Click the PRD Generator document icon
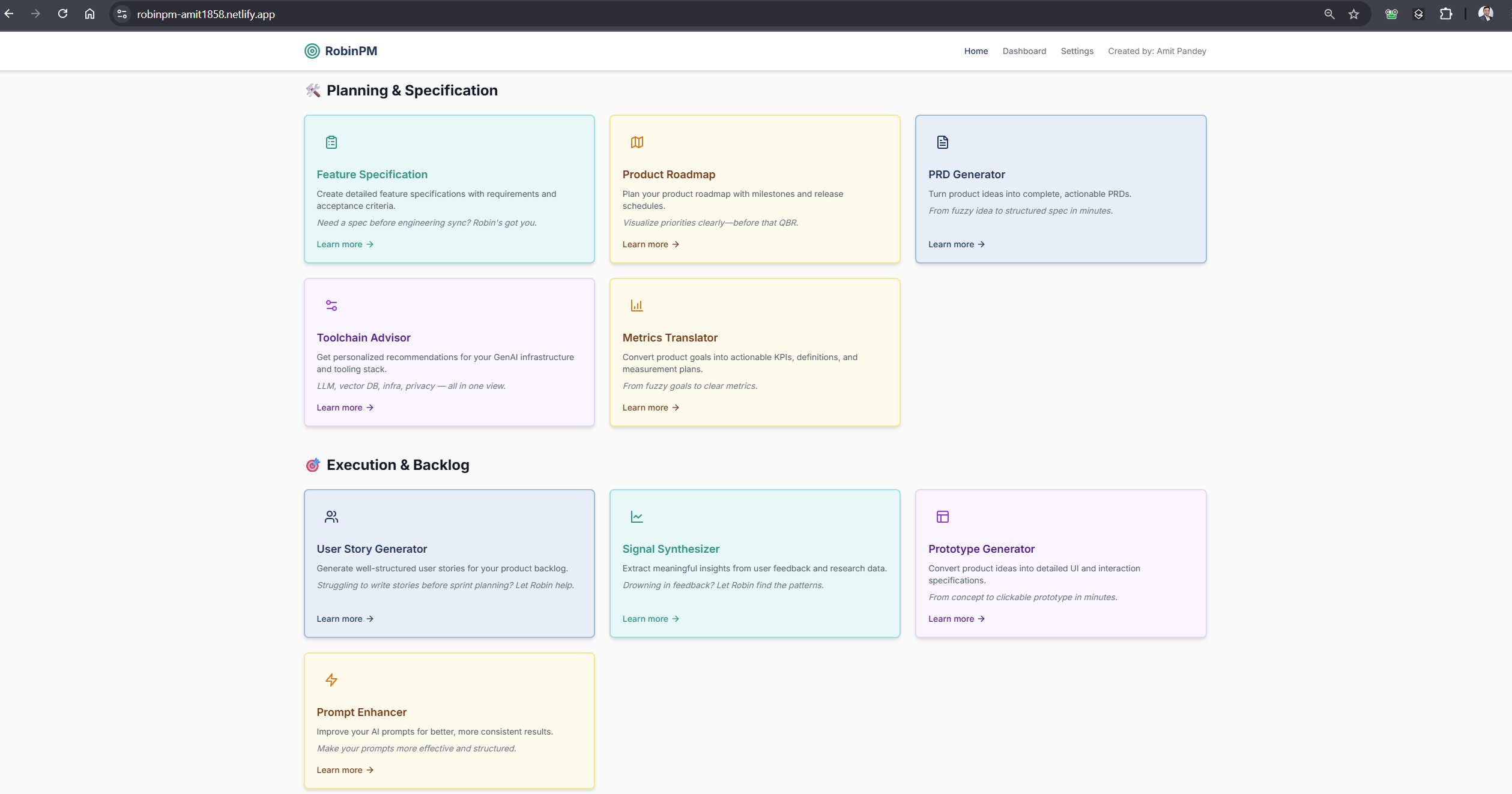1512x794 pixels. (x=943, y=142)
